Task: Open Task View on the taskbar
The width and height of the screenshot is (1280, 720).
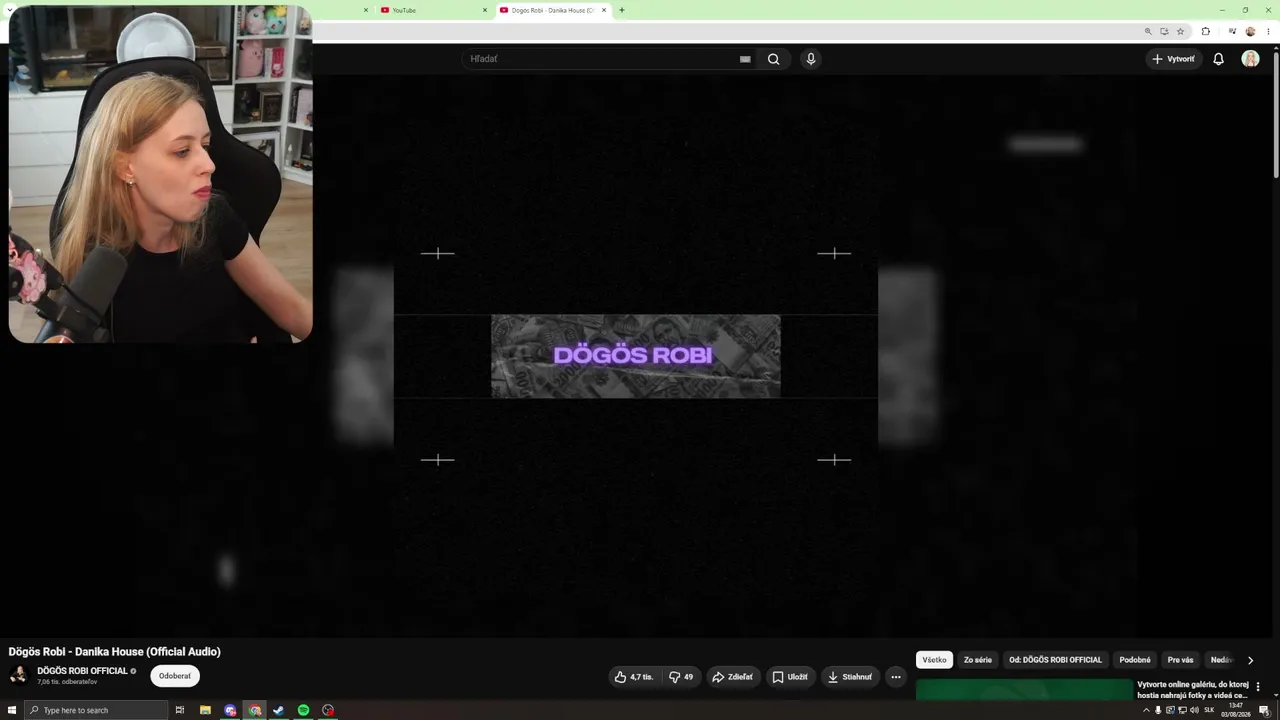Action: coord(180,710)
